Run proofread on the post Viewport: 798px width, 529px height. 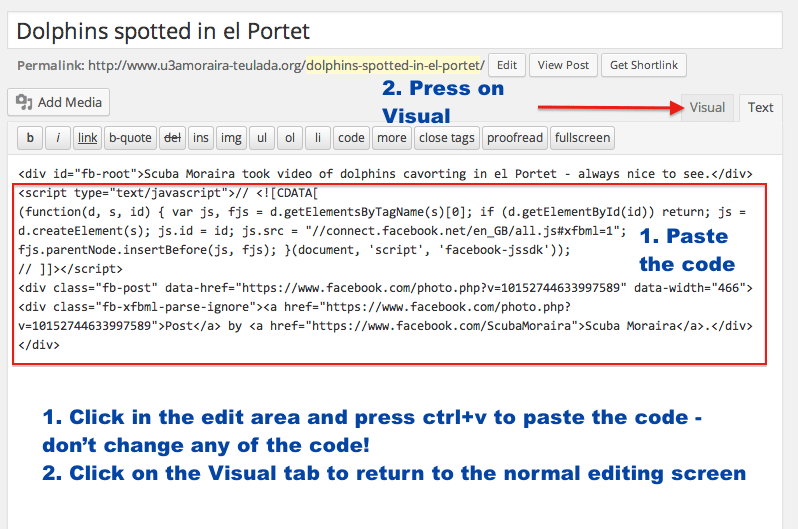tap(515, 138)
